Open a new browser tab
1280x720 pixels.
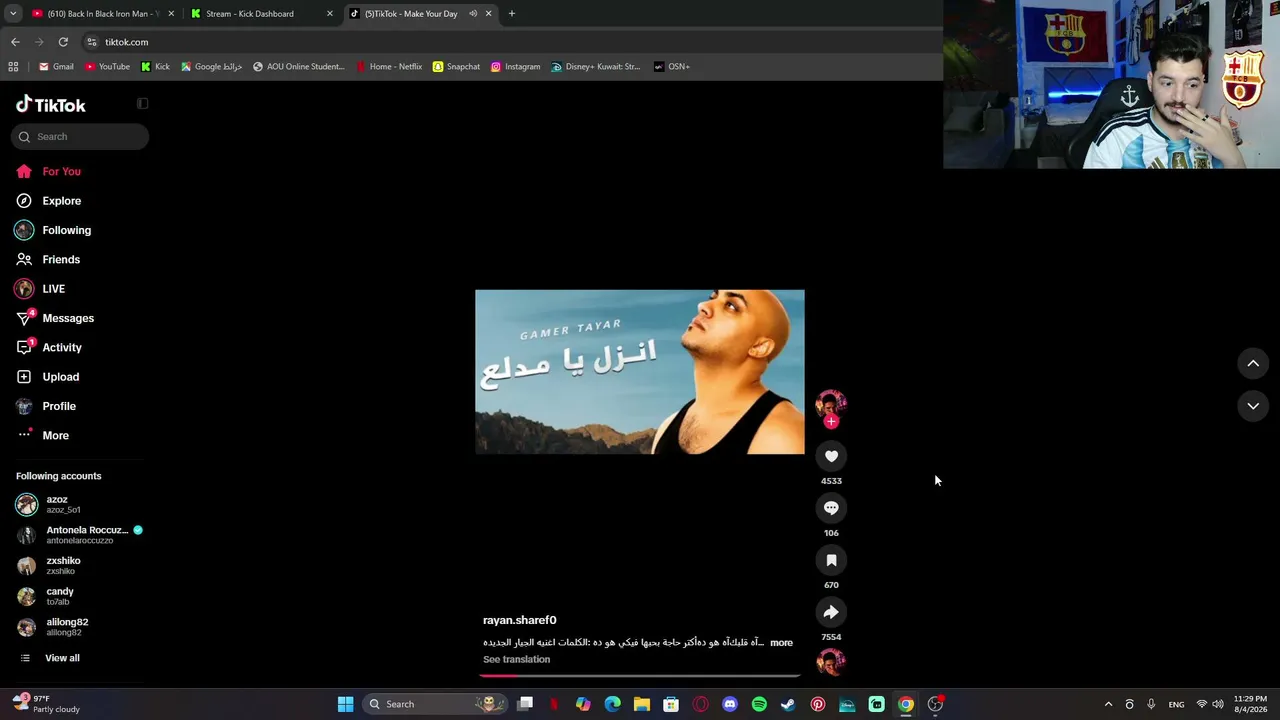pyautogui.click(x=512, y=14)
